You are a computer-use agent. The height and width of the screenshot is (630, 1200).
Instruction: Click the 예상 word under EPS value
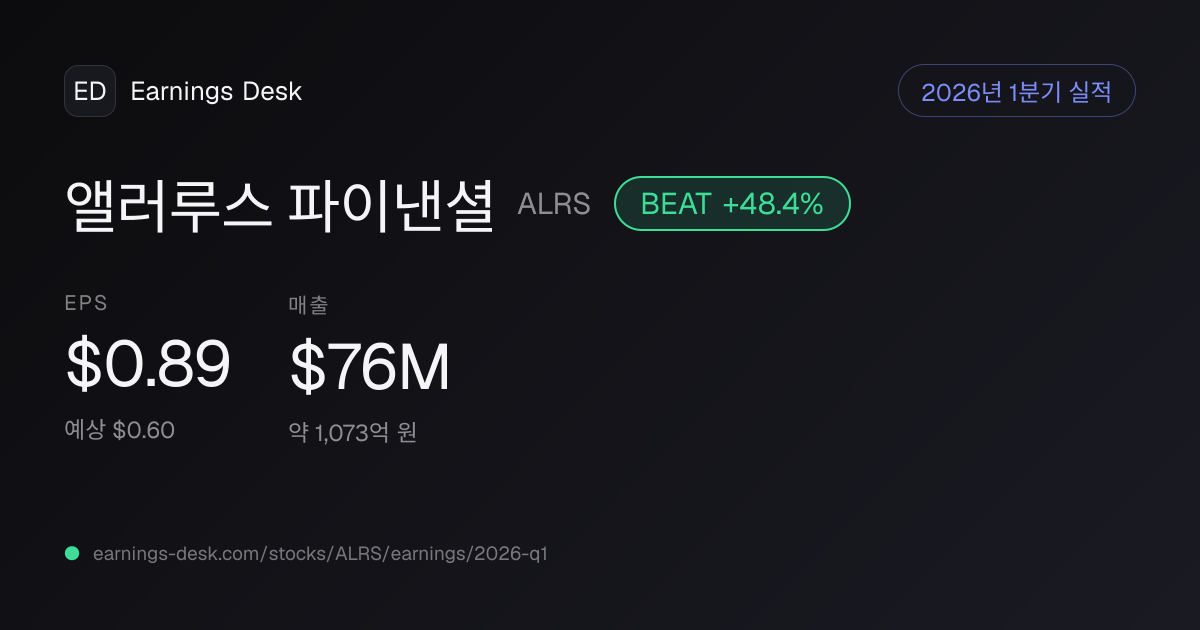(x=85, y=431)
